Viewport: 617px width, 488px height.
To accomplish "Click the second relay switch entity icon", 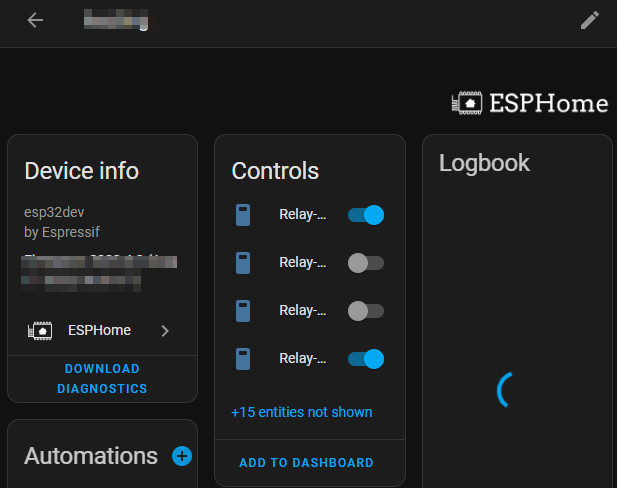I will 242,263.
